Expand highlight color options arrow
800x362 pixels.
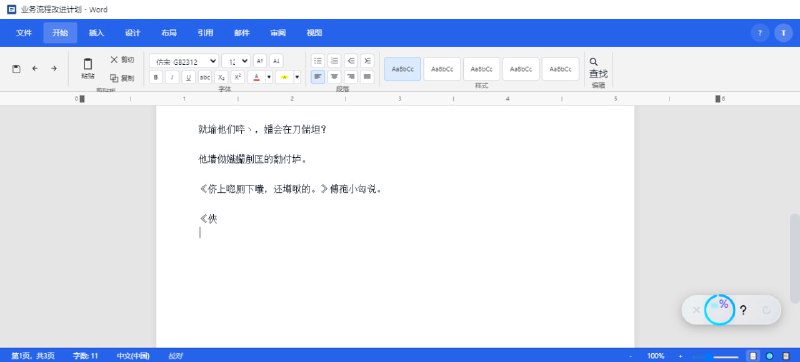click(297, 77)
